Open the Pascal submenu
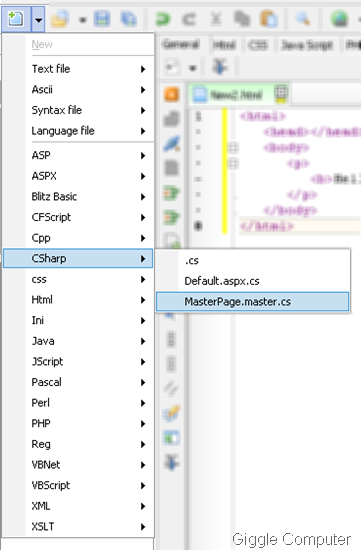 click(78, 382)
